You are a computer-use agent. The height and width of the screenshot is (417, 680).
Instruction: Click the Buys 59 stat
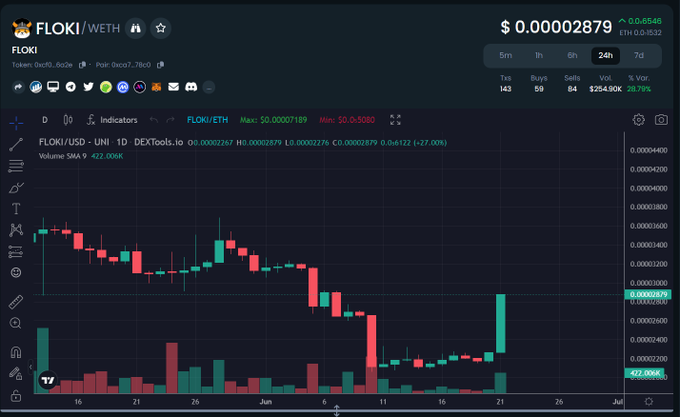[539, 84]
